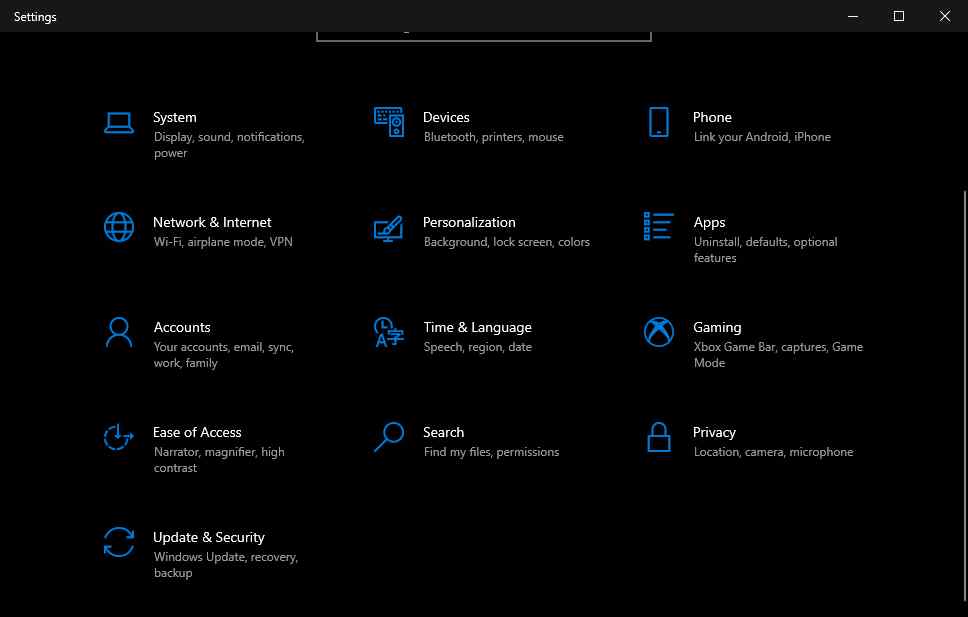Image resolution: width=968 pixels, height=617 pixels.
Task: Click 'Display, sound, notifications, power' description
Action: click(x=229, y=145)
